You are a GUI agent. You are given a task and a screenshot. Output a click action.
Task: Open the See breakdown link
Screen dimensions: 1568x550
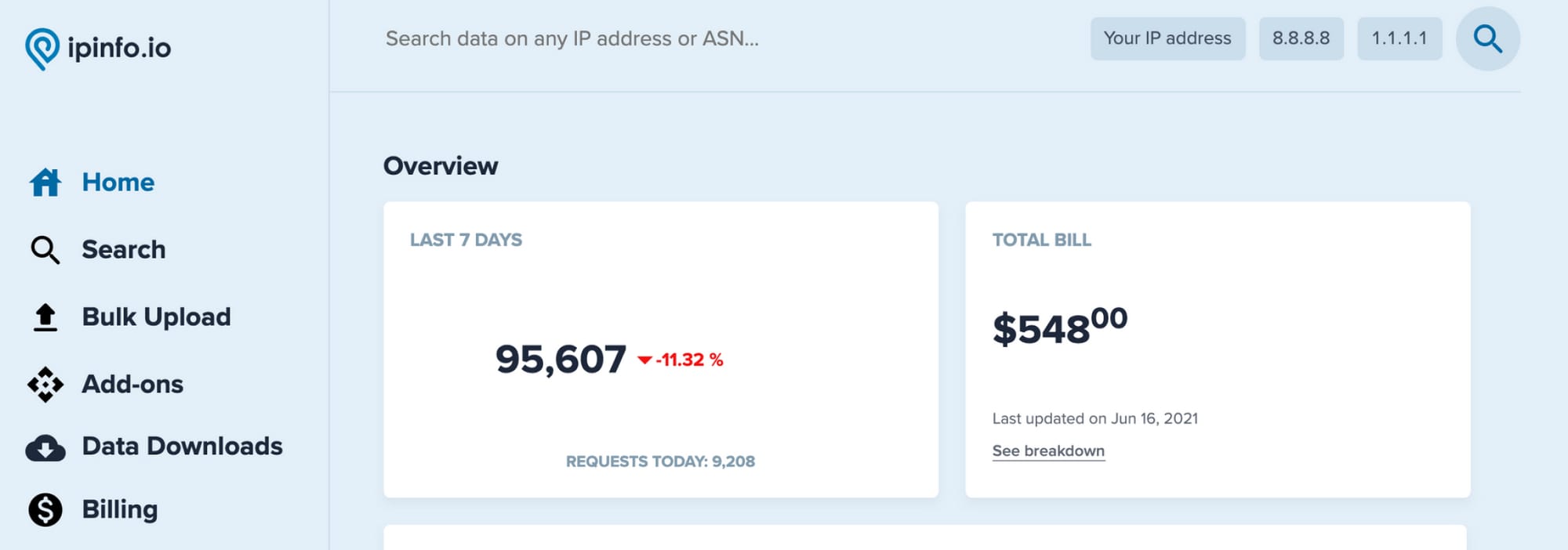tap(1048, 450)
